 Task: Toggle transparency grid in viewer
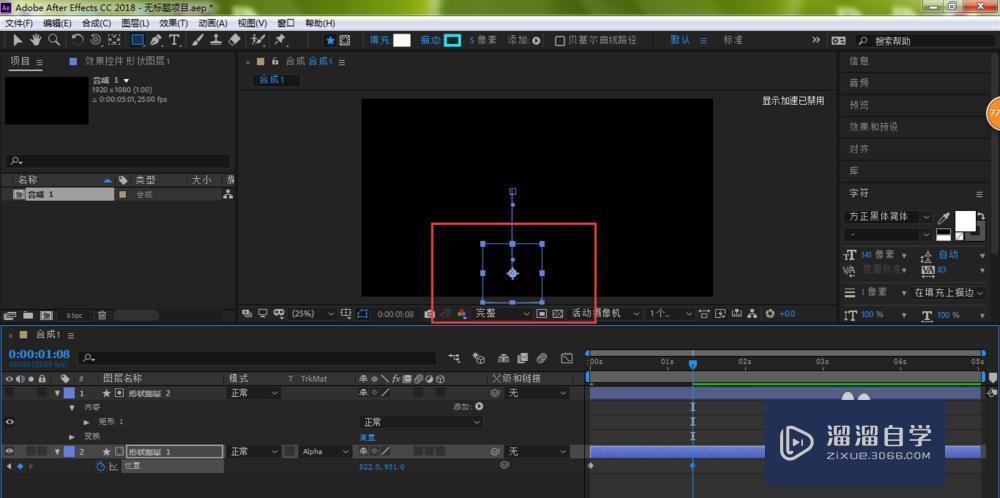(x=558, y=314)
